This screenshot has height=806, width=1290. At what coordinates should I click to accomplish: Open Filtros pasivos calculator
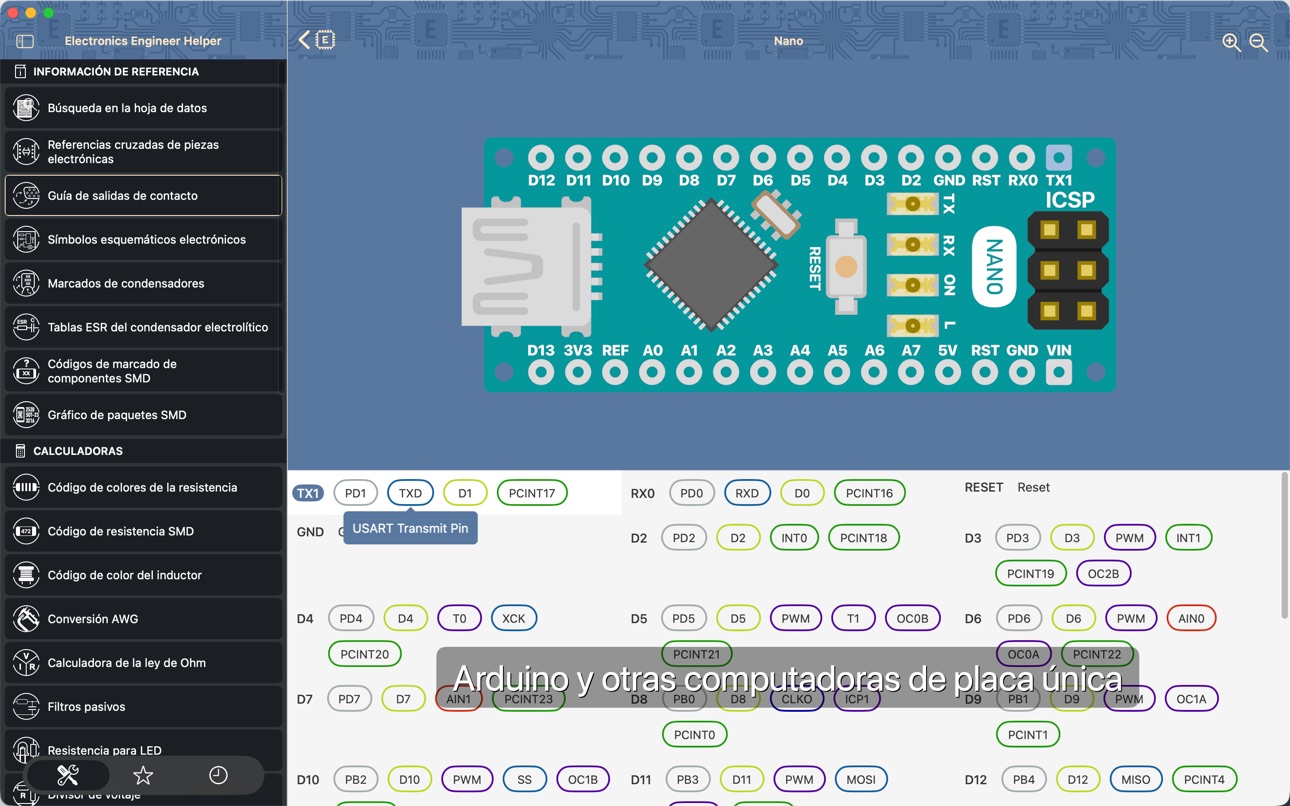tap(143, 707)
